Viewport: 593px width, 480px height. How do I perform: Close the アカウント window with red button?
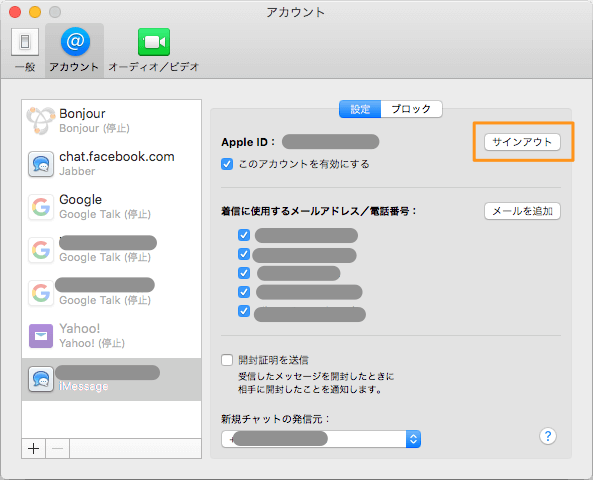click(x=15, y=12)
